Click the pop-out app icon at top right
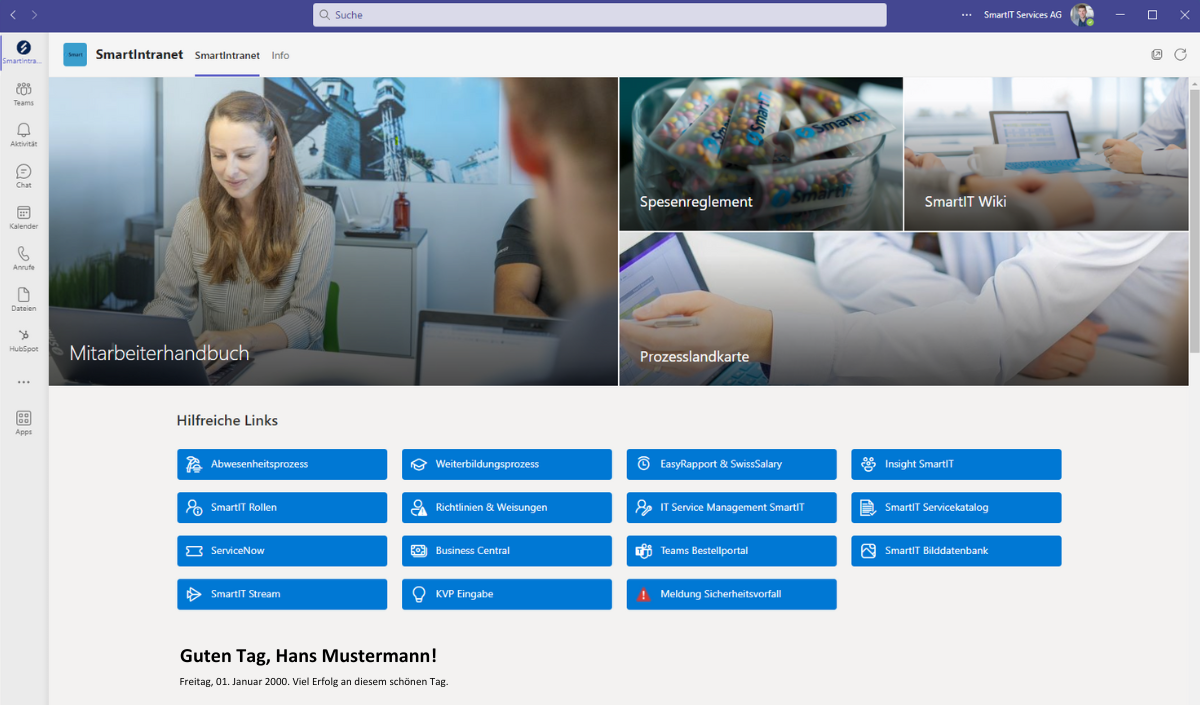 tap(1157, 55)
